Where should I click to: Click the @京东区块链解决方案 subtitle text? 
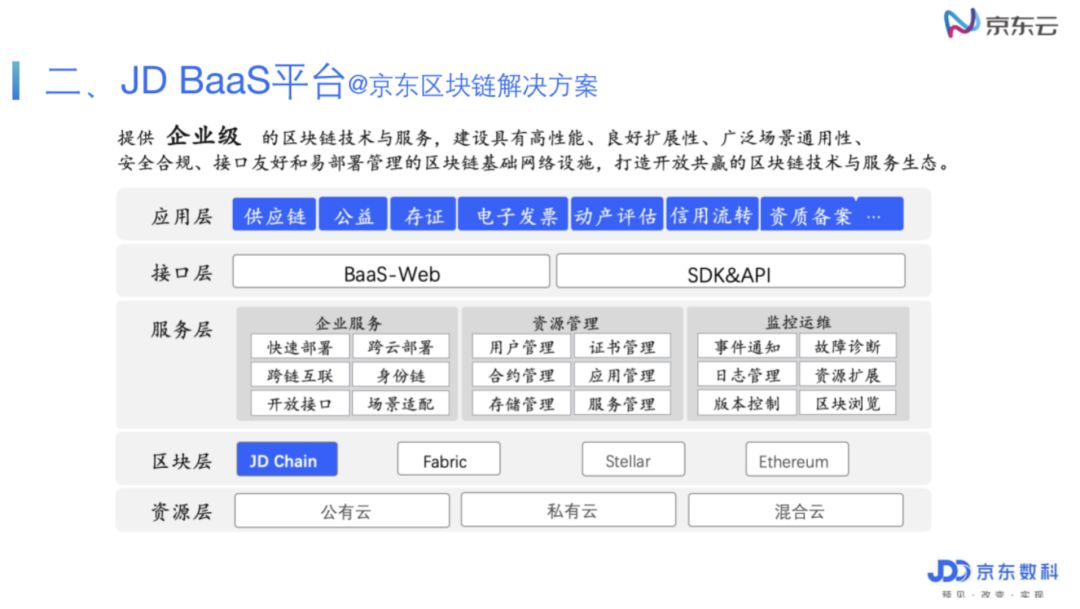472,85
